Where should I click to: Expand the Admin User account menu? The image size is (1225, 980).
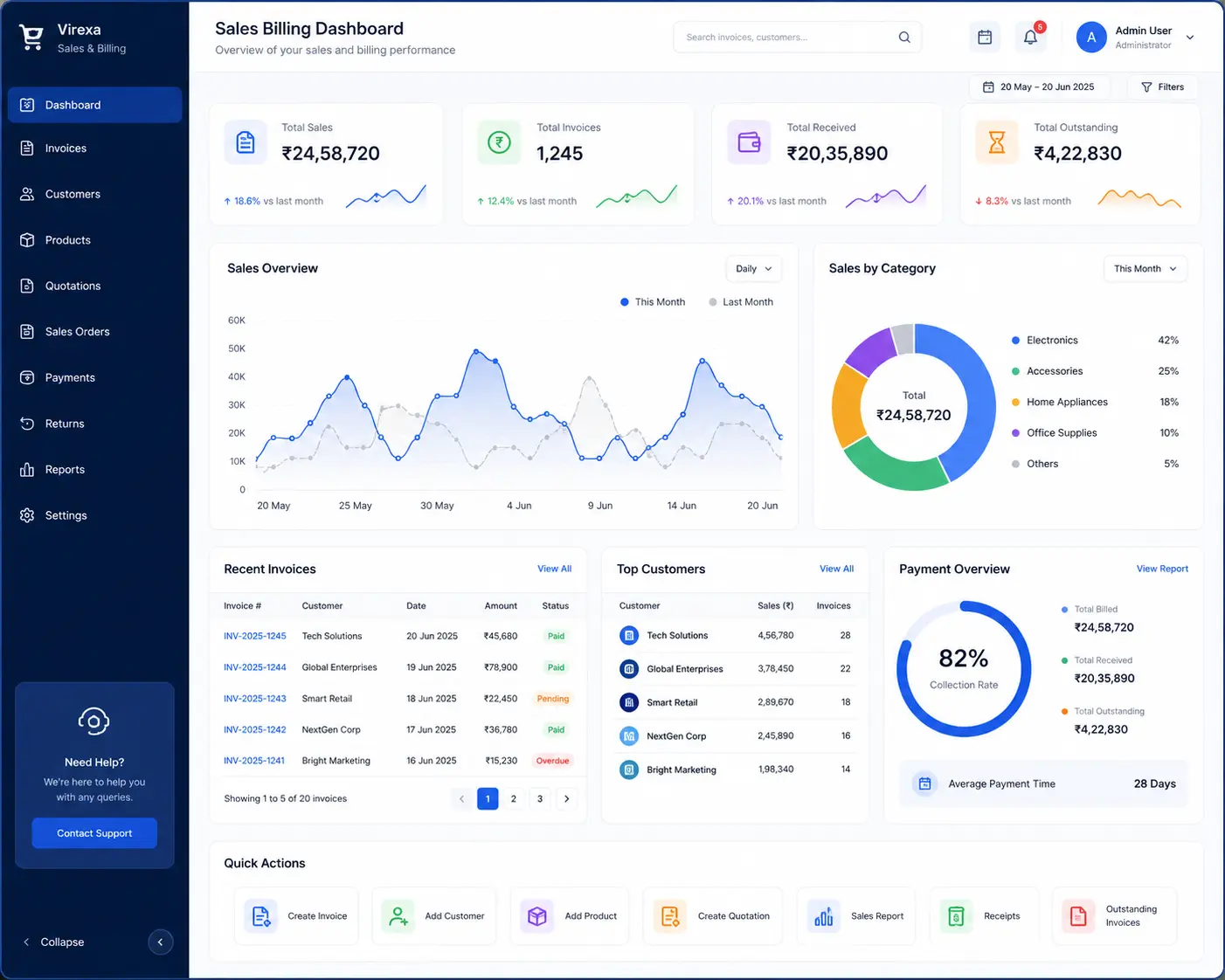point(1190,38)
